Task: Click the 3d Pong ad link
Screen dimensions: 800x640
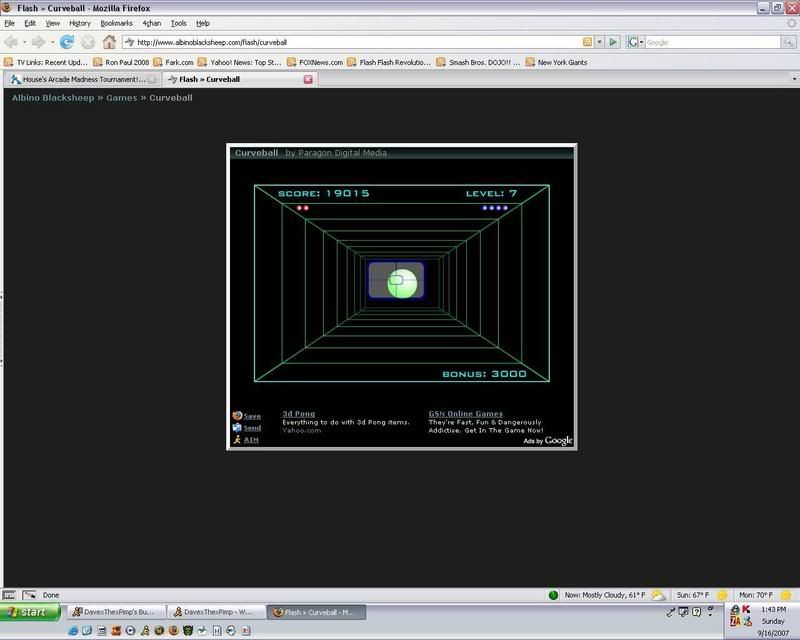Action: tap(298, 413)
